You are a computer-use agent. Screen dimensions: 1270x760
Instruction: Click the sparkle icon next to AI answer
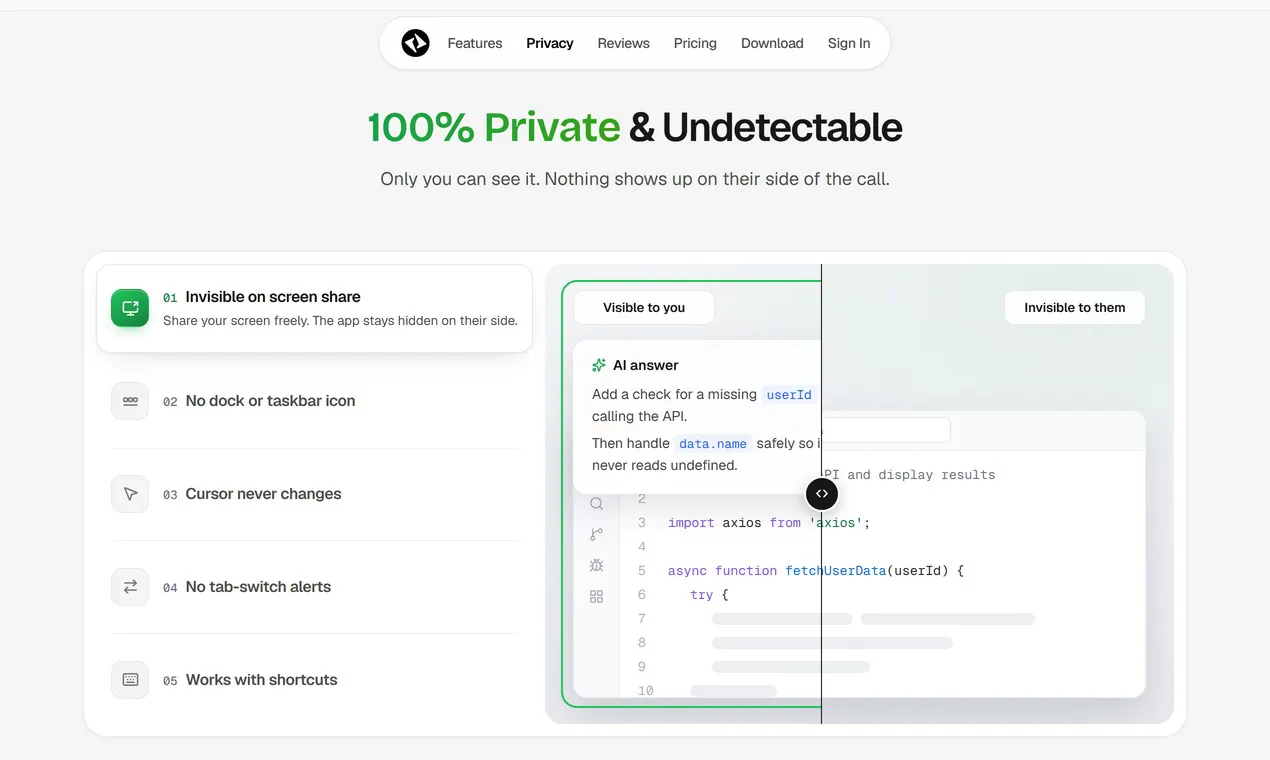pos(599,366)
